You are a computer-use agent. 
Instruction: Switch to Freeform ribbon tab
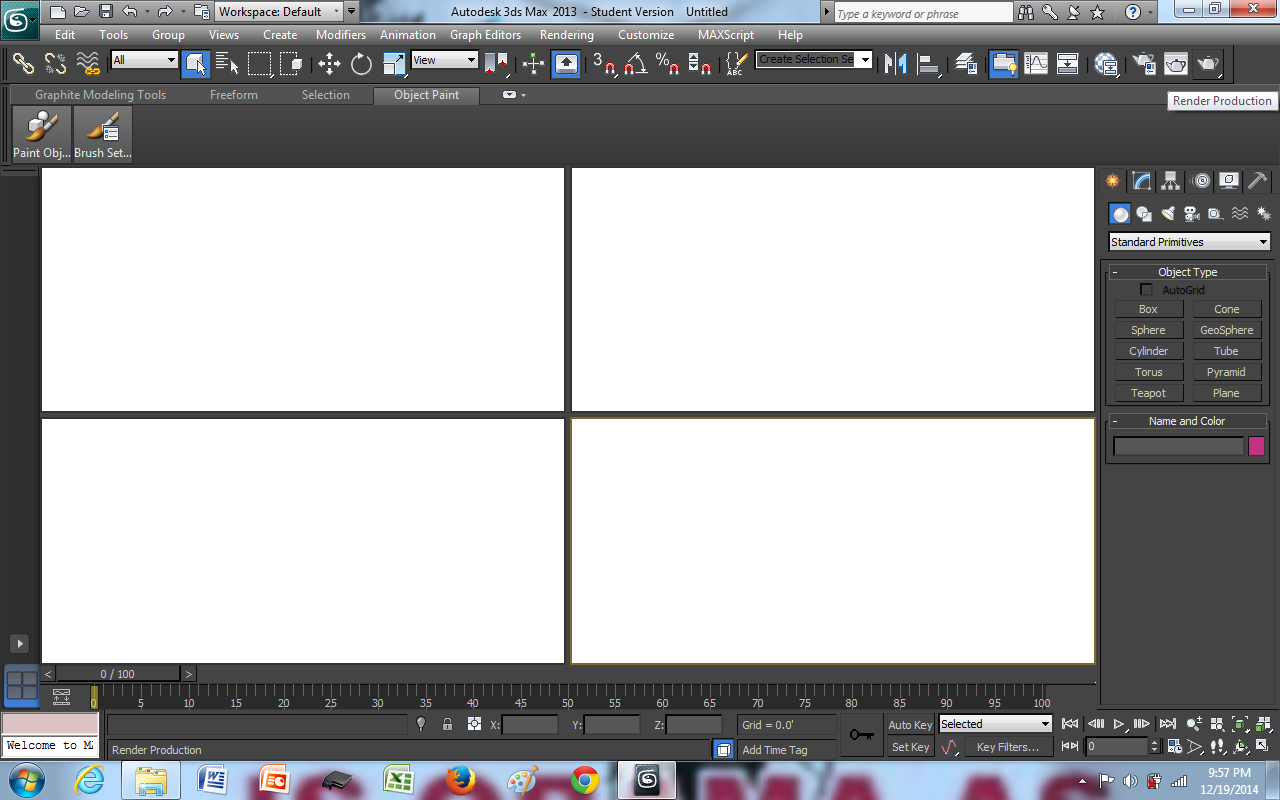pos(234,95)
